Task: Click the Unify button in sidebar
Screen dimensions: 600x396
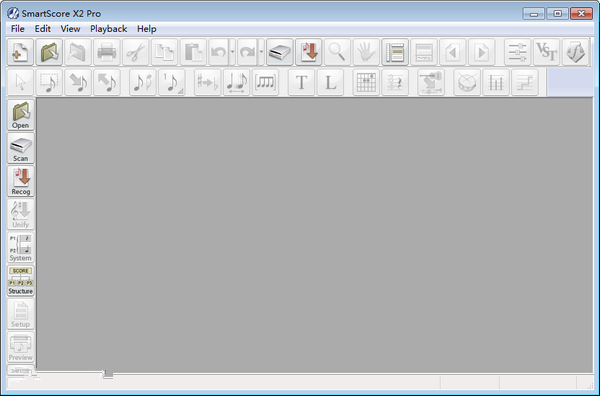Action: 21,214
